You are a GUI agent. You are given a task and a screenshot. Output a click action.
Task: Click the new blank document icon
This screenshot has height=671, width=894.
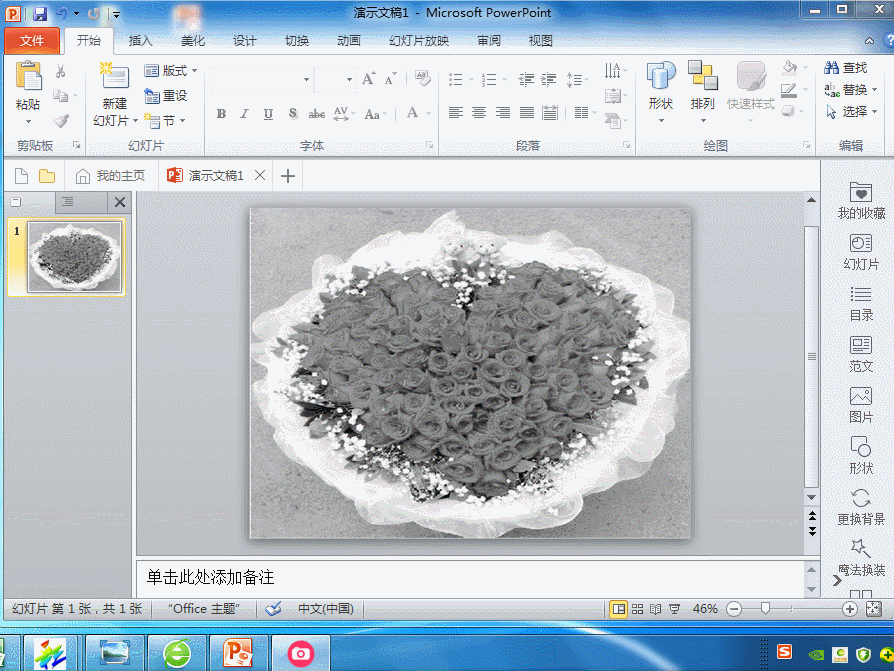click(21, 176)
